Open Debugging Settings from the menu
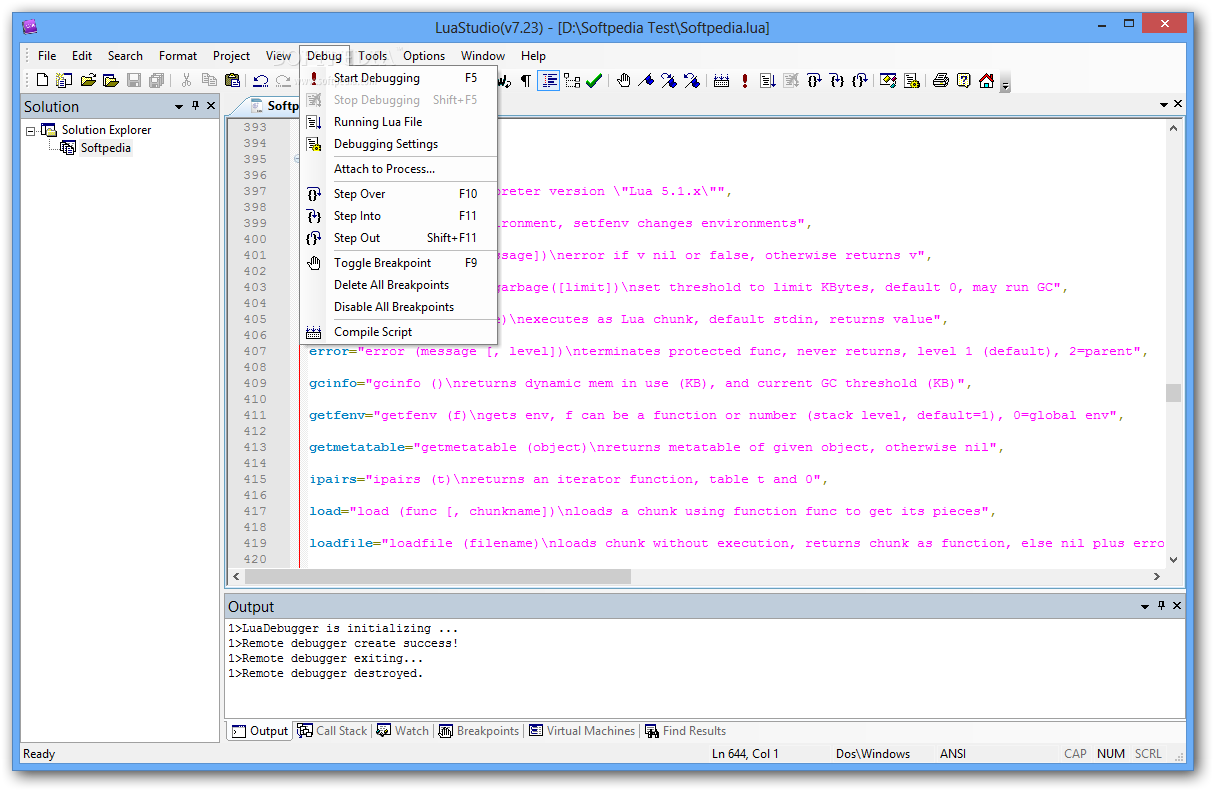1214x791 pixels. 399,144
